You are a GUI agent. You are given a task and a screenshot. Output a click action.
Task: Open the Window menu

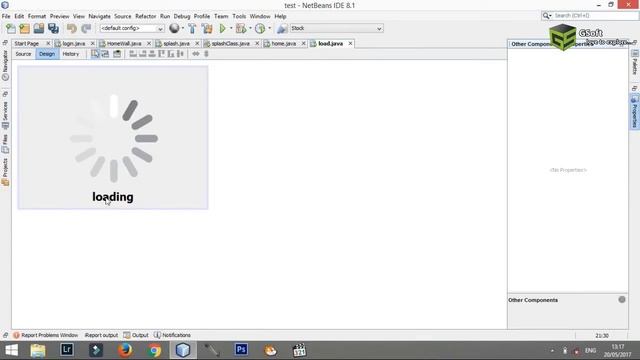pos(260,16)
